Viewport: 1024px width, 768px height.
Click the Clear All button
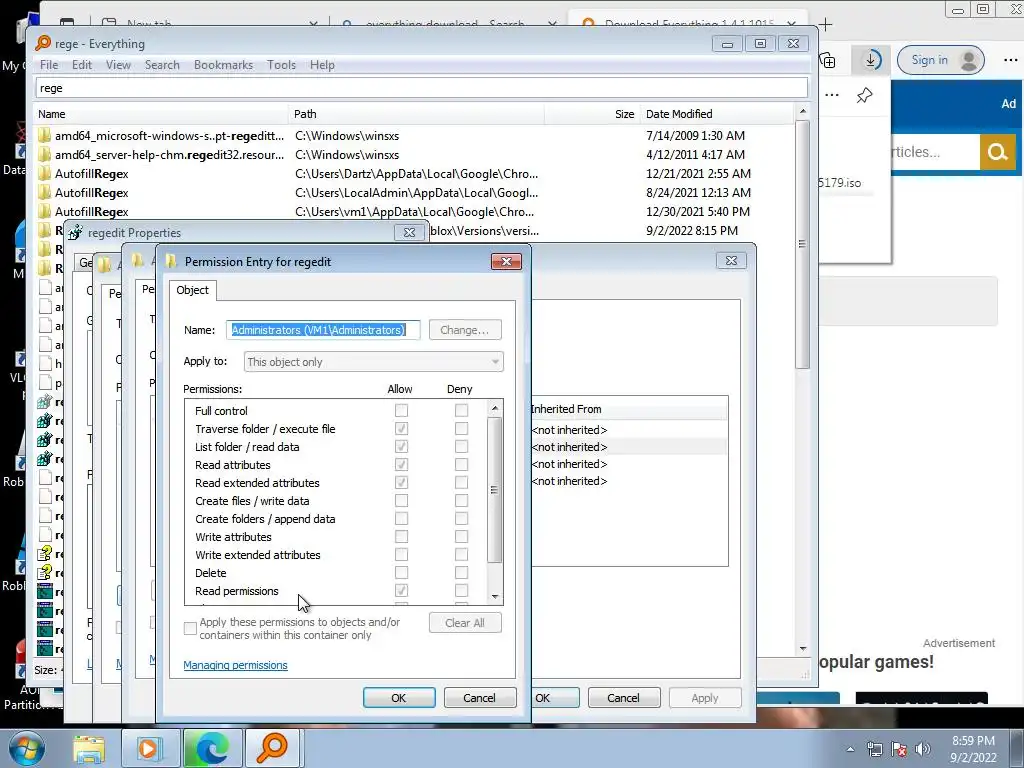pos(465,623)
